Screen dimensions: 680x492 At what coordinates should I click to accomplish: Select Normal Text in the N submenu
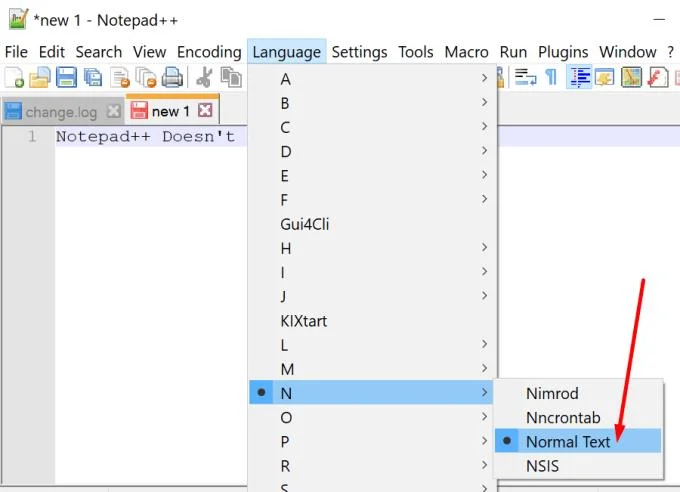[x=579, y=441]
